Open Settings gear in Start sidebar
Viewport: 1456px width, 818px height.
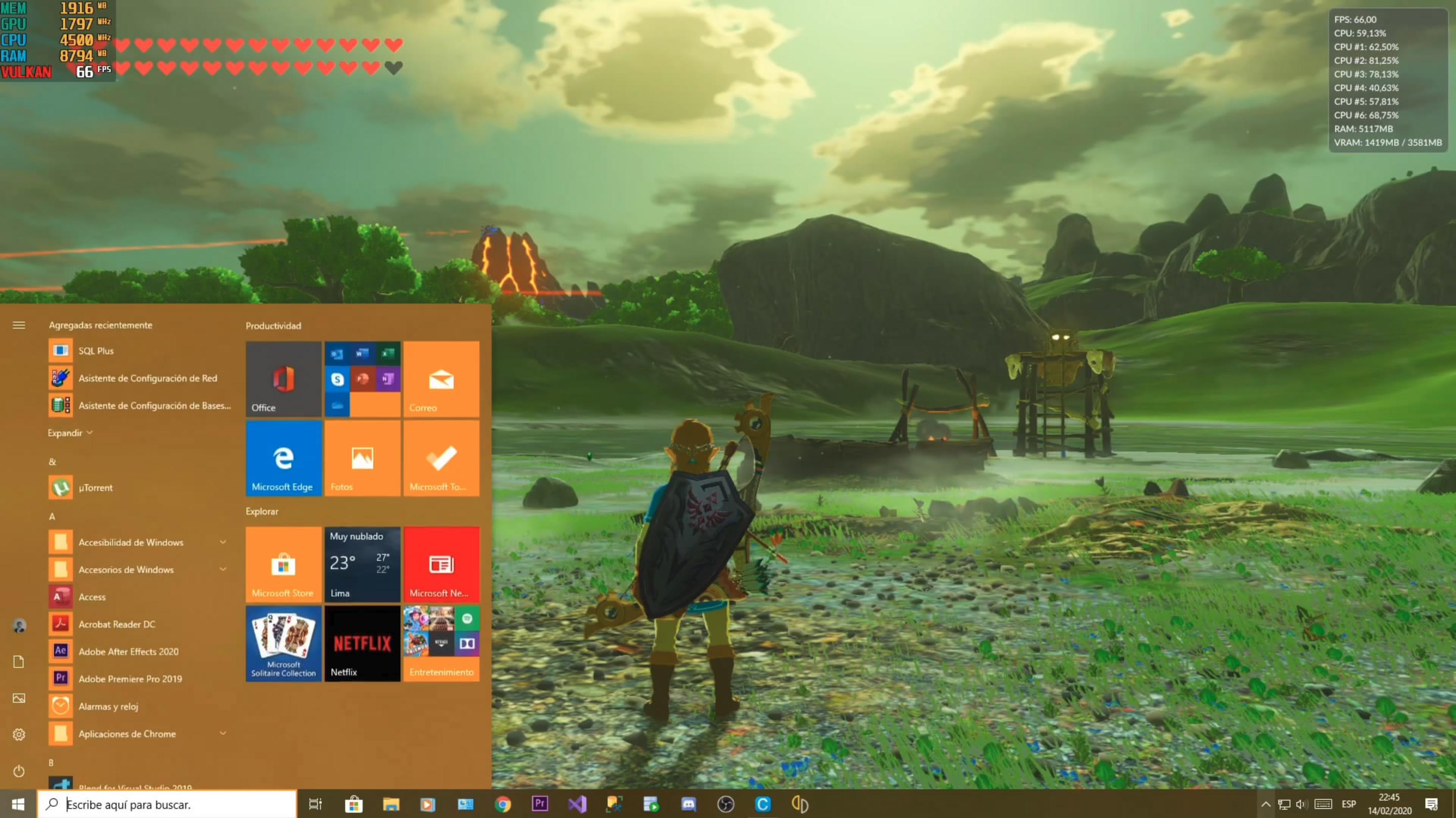(x=19, y=735)
